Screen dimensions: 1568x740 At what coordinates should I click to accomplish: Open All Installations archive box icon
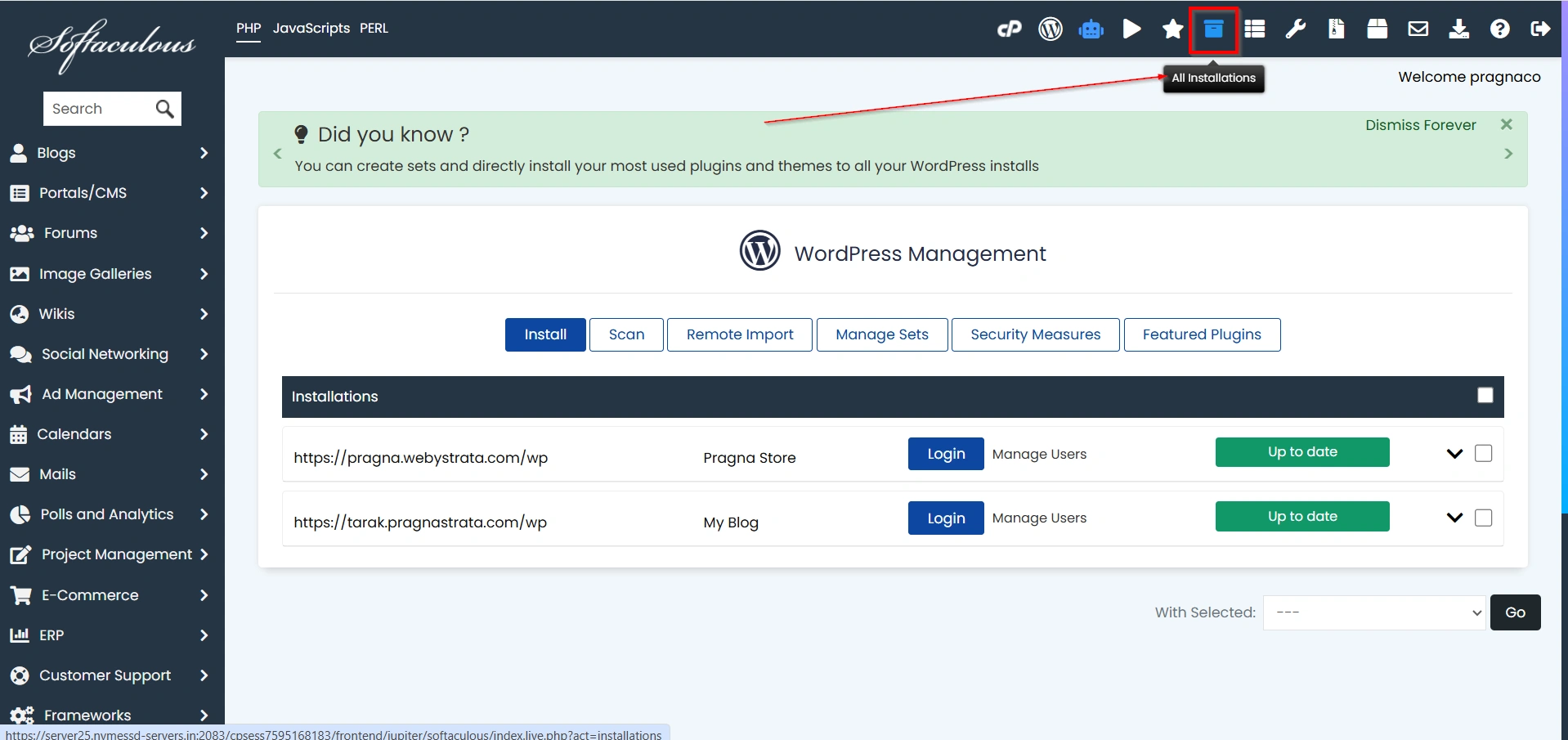click(1214, 29)
